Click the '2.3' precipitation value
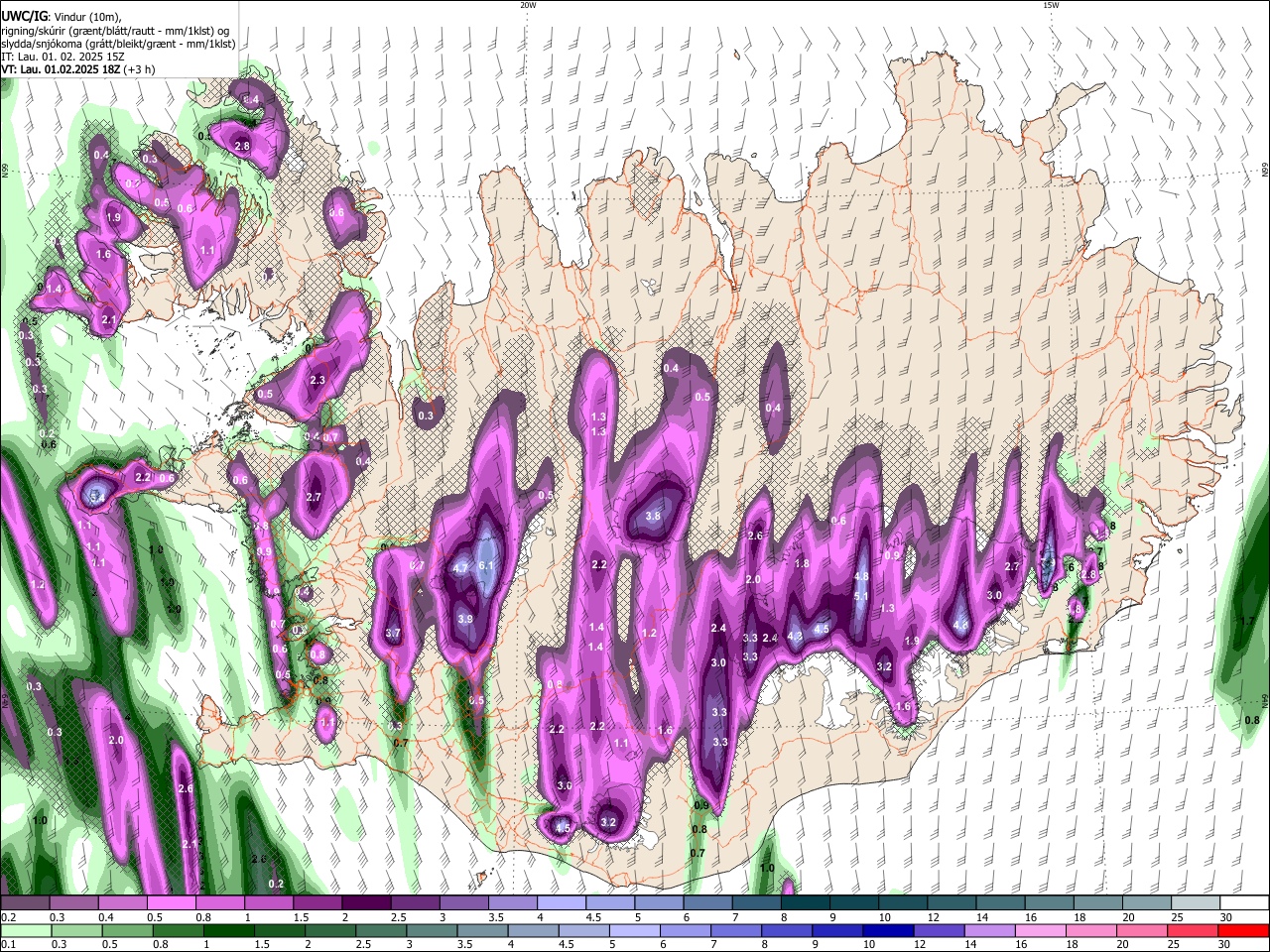 pyautogui.click(x=318, y=380)
